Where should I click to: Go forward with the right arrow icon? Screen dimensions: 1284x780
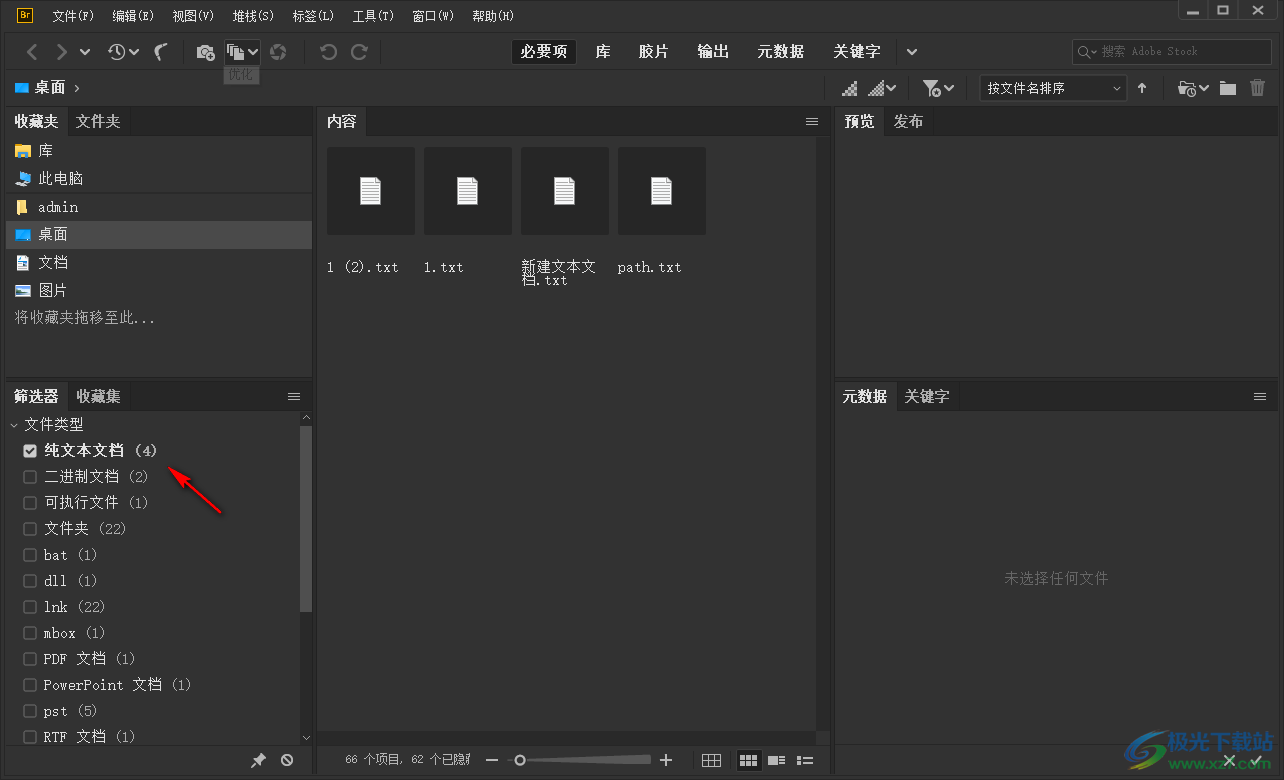62,52
